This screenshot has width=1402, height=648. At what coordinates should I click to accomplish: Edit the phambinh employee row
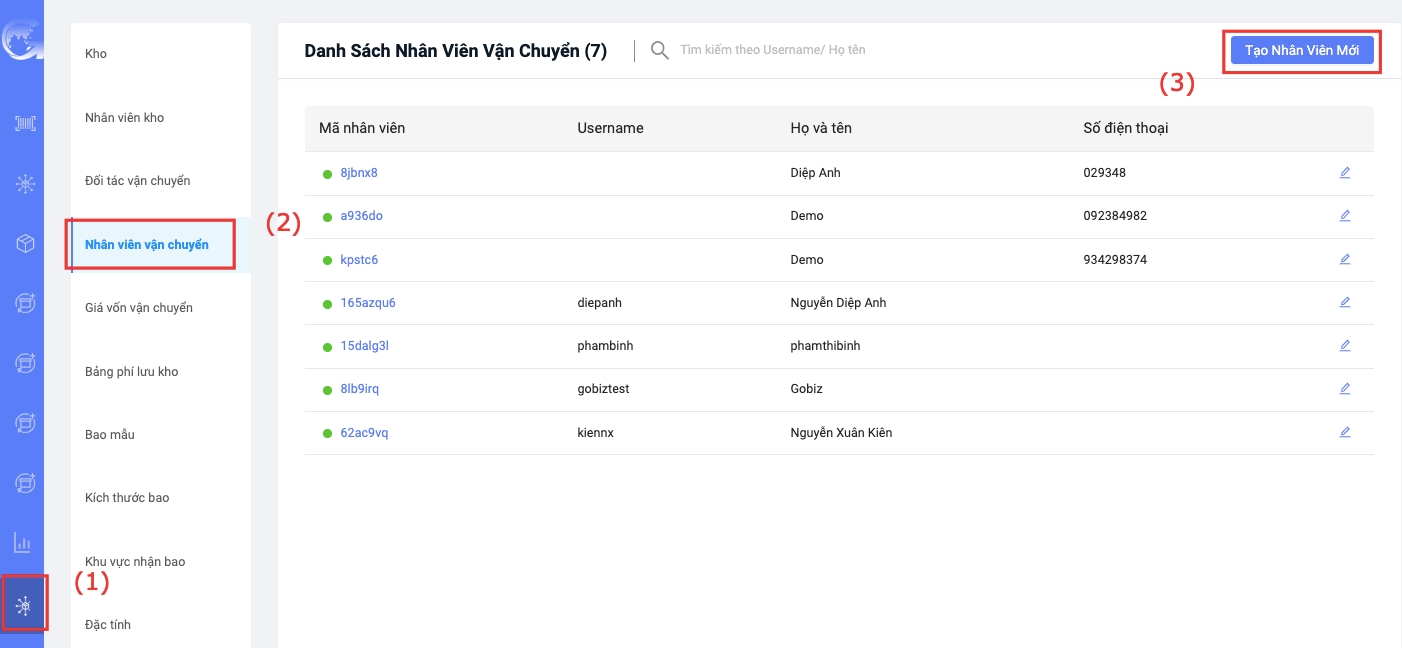[1344, 345]
